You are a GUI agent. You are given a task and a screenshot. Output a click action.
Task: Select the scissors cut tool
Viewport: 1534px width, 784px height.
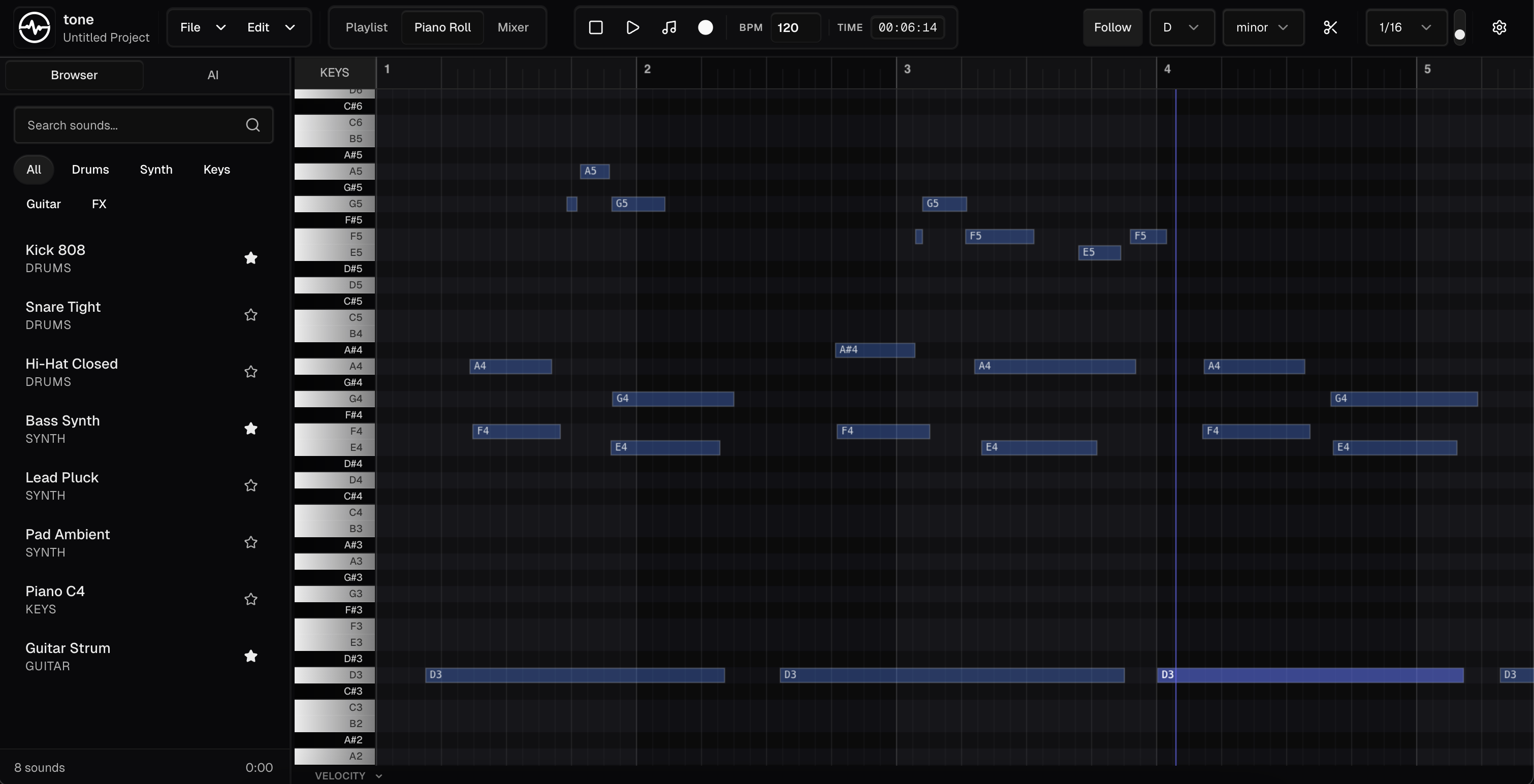(1330, 27)
